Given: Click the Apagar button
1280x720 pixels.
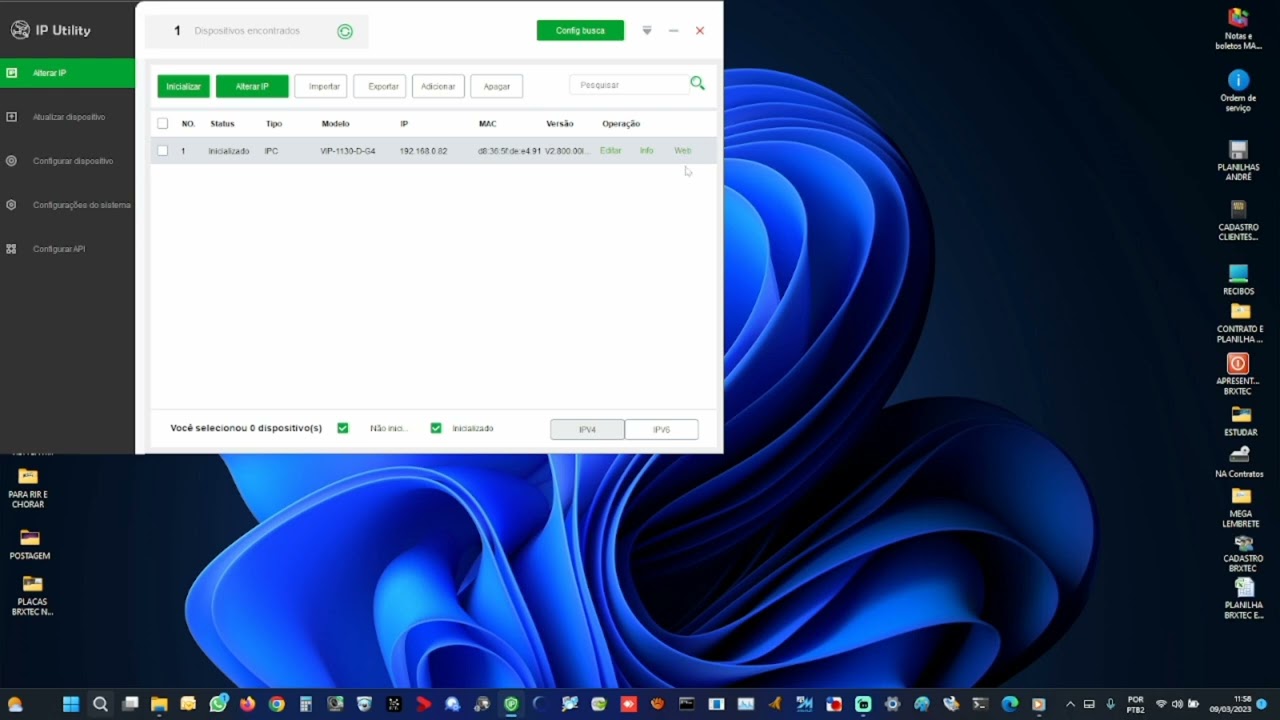Looking at the screenshot, I should [x=497, y=86].
